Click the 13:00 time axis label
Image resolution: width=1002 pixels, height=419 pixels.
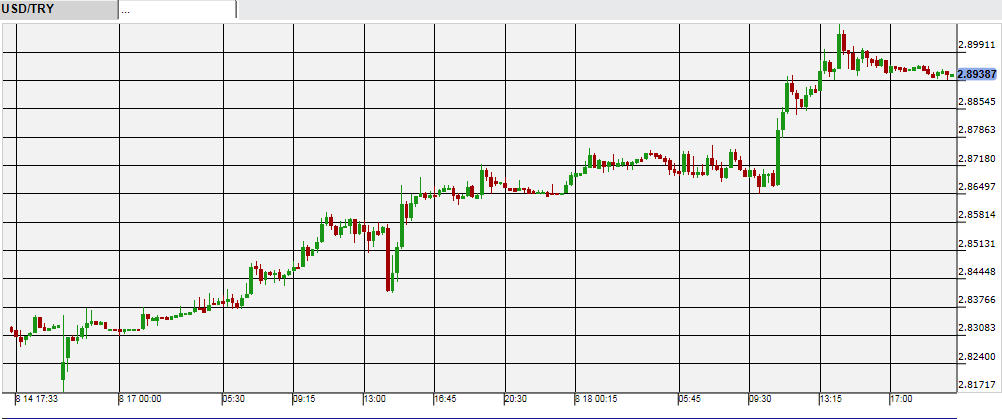(x=374, y=398)
